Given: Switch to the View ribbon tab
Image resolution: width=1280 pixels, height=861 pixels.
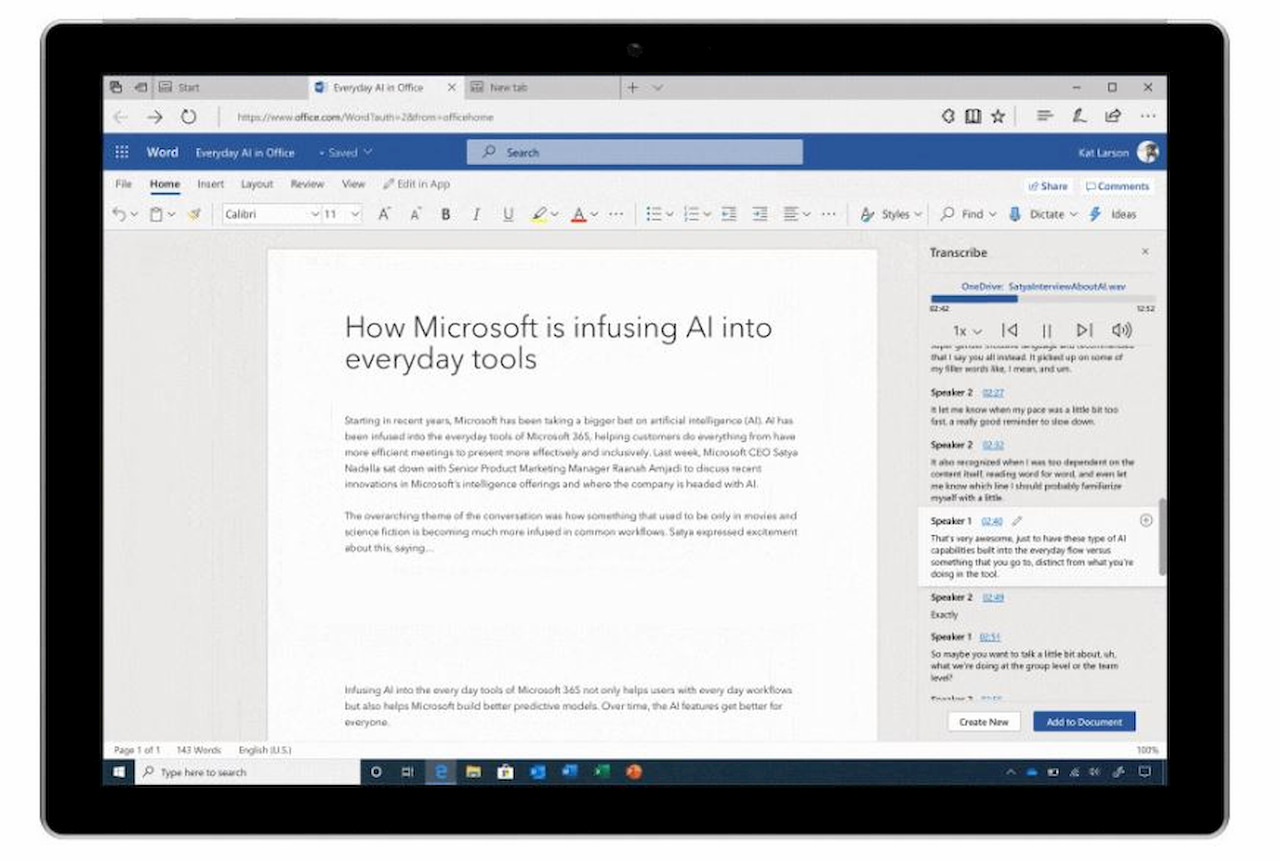Looking at the screenshot, I should pos(353,184).
